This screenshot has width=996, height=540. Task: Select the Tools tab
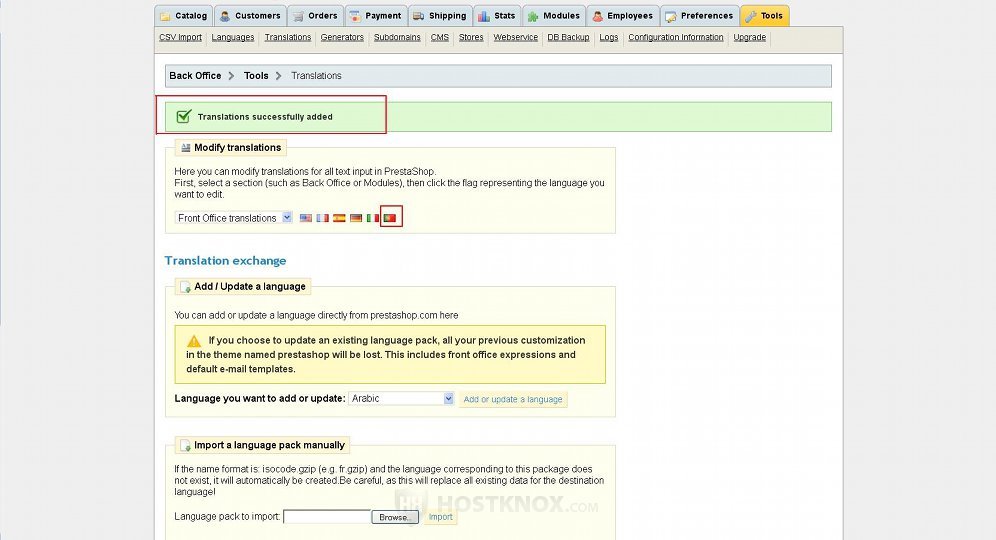point(765,16)
